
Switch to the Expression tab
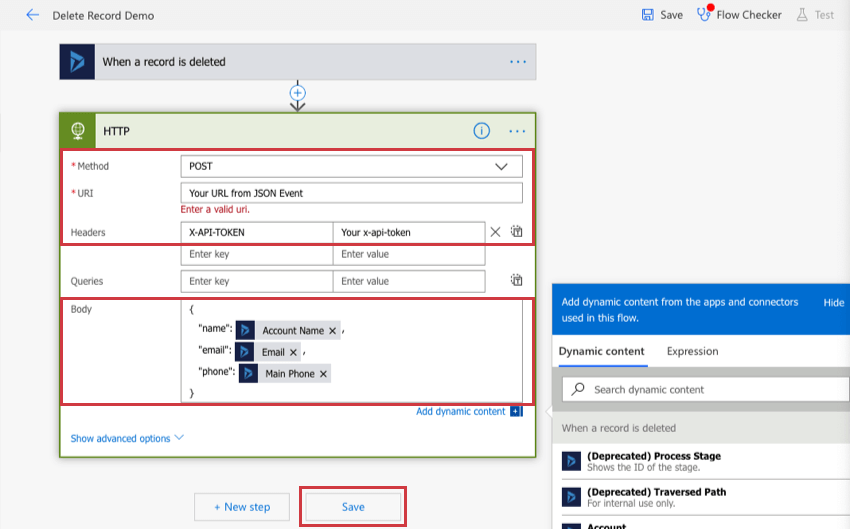pos(692,351)
